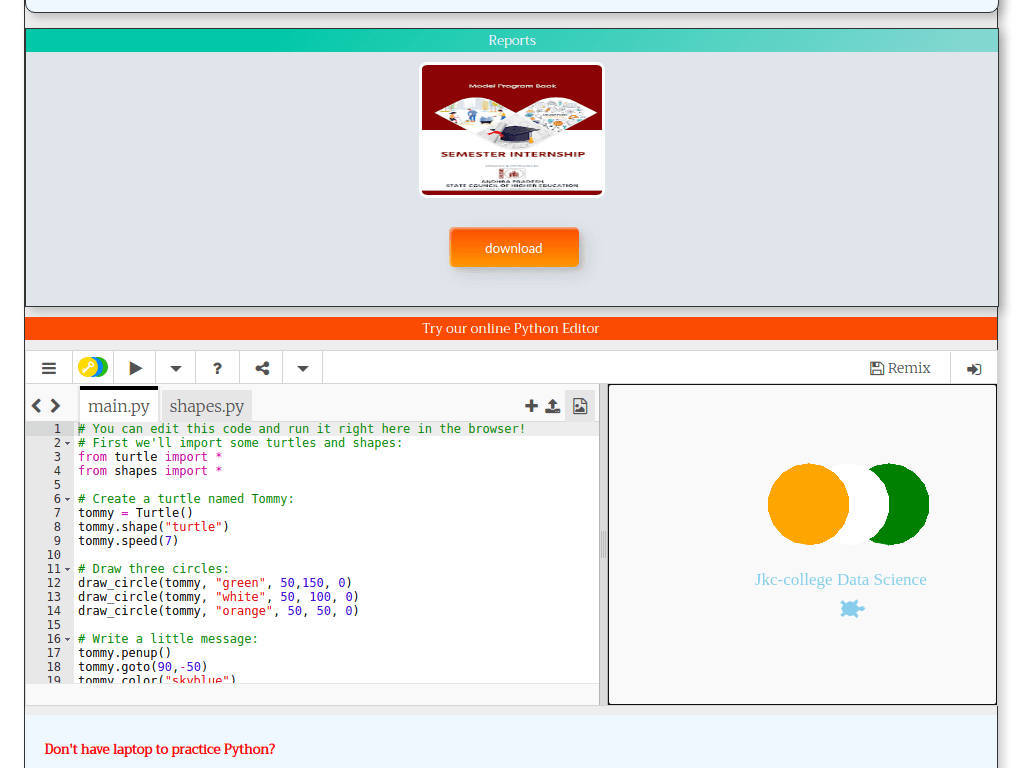Click the right tab navigation arrow
This screenshot has width=1024, height=768.
coord(56,406)
